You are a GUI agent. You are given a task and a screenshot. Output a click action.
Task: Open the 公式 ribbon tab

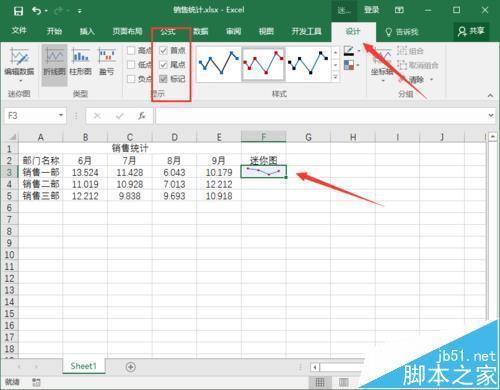click(x=168, y=32)
